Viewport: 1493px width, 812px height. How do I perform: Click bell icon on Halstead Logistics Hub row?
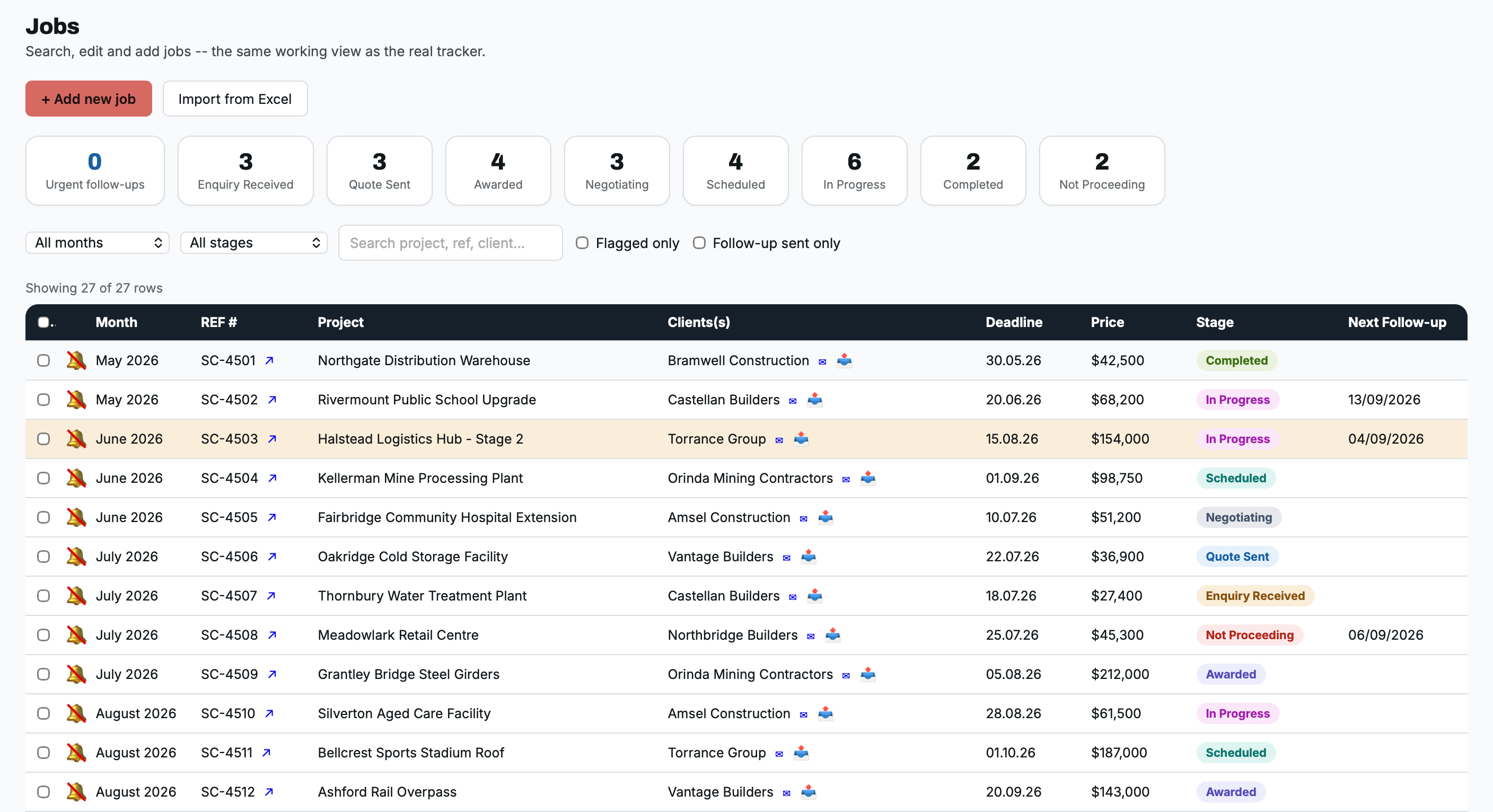coord(76,439)
